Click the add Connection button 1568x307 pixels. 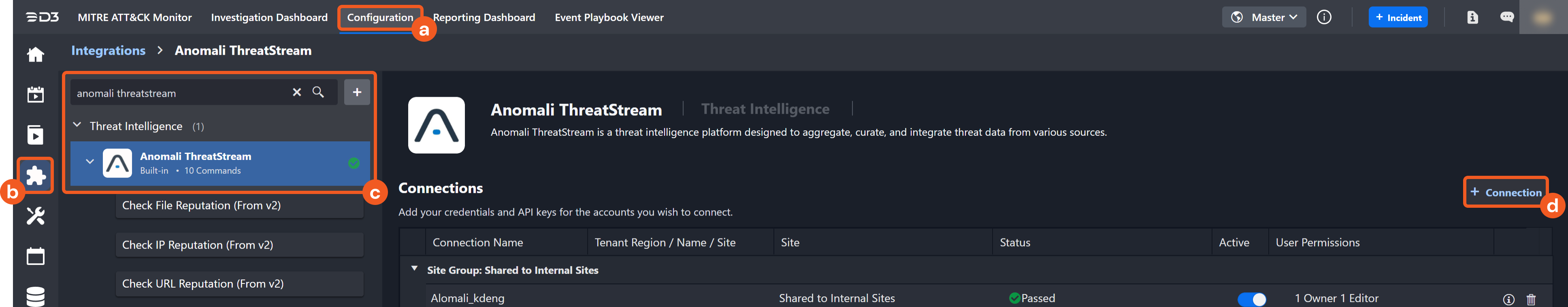coord(1506,192)
